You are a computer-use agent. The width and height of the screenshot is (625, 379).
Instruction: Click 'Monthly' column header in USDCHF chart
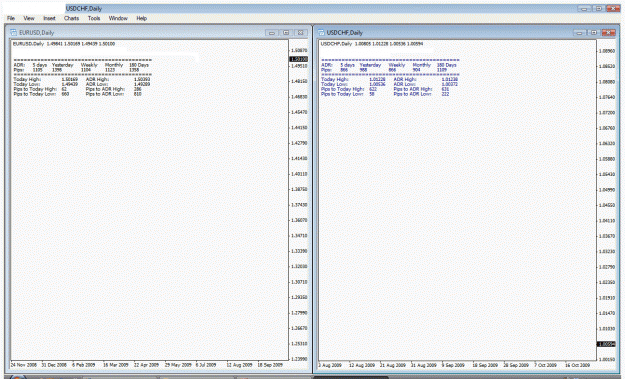click(x=422, y=65)
